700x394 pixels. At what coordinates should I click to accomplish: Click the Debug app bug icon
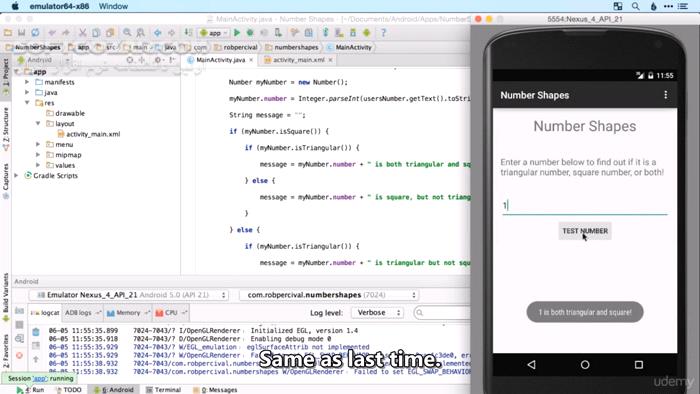[250, 33]
